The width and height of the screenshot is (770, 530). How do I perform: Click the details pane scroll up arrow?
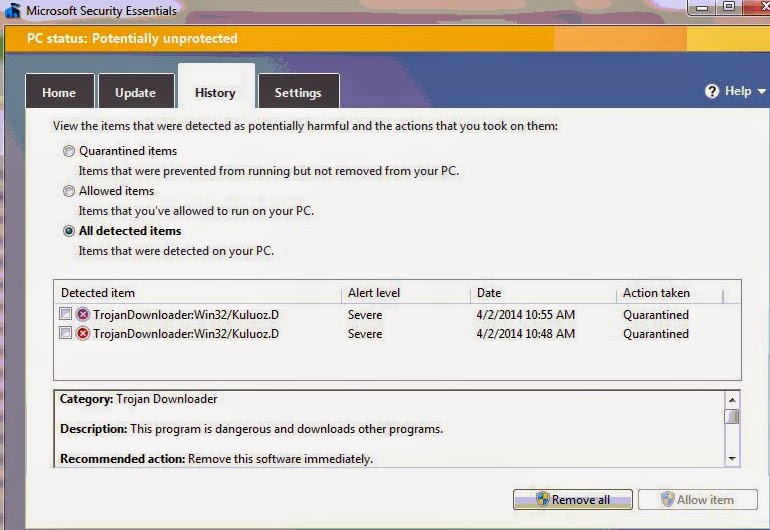[x=732, y=400]
